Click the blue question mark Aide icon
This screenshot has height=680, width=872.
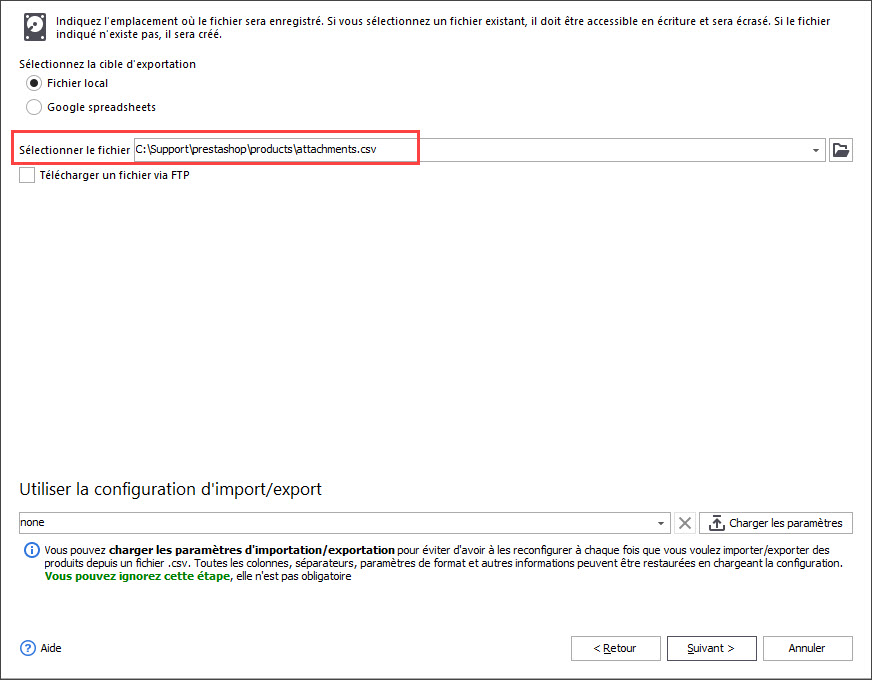click(28, 648)
